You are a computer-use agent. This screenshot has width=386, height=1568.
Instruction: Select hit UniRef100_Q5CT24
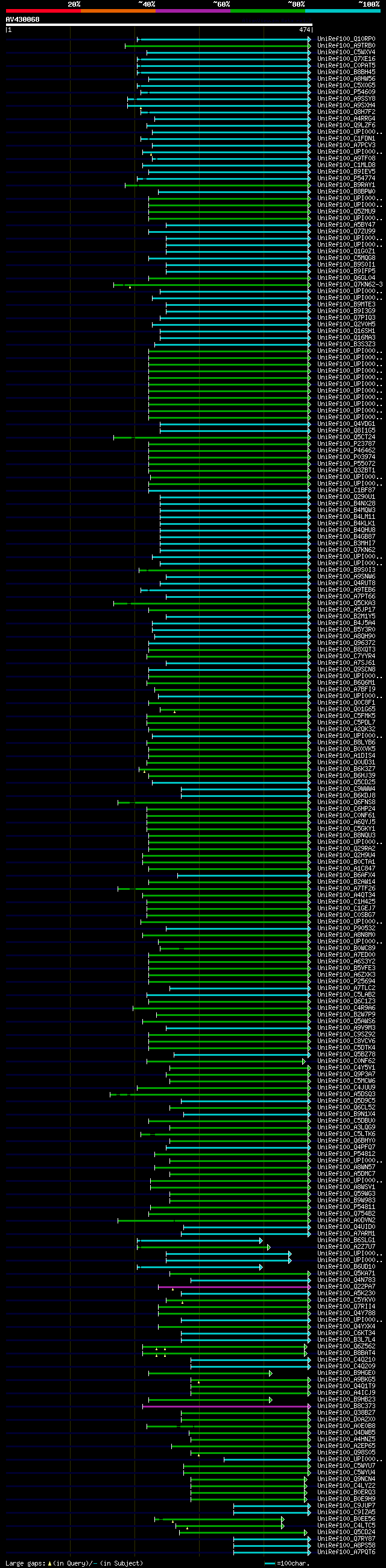point(346,437)
